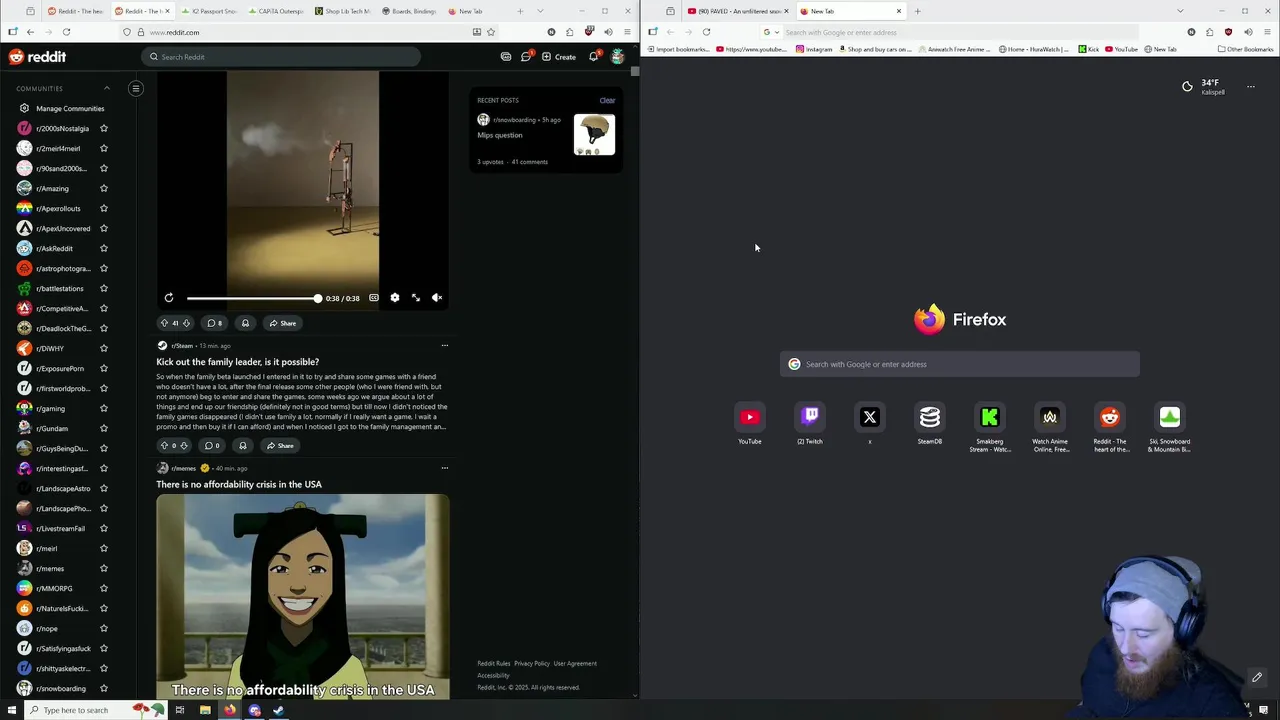Open Reddit chat icon in header
The height and width of the screenshot is (720, 1280).
coord(526,57)
